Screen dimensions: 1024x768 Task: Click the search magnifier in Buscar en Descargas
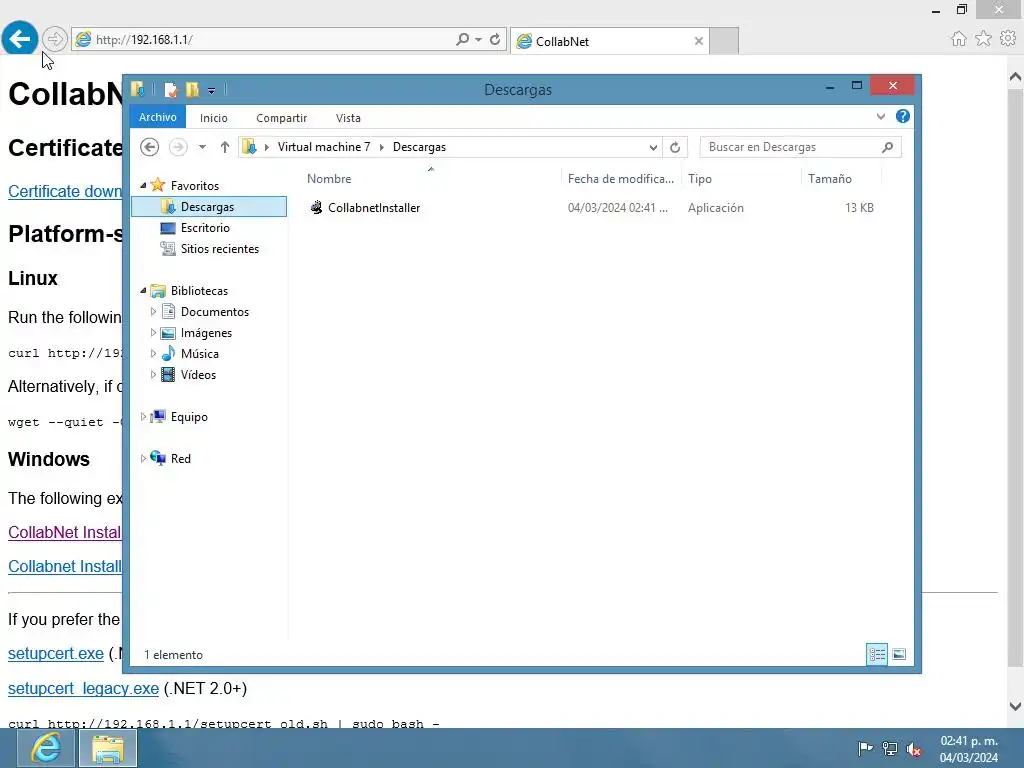[x=888, y=147]
